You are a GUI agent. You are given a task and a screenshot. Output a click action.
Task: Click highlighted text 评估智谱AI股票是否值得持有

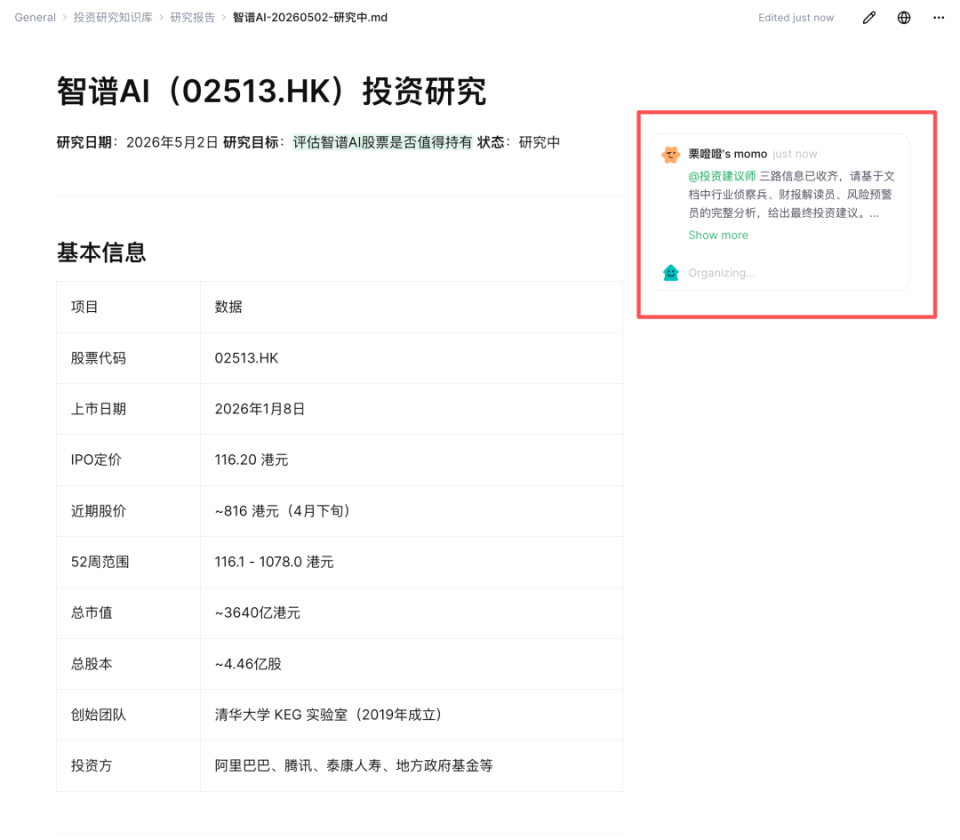click(382, 142)
